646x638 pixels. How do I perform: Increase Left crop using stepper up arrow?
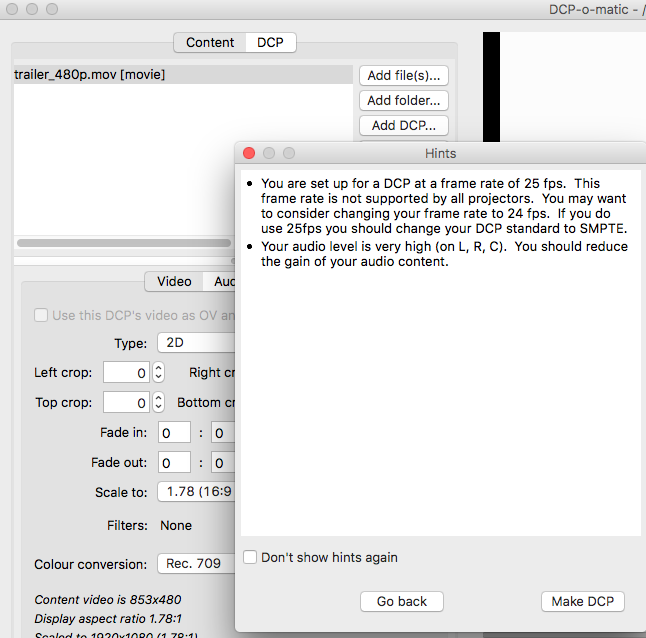158,368
